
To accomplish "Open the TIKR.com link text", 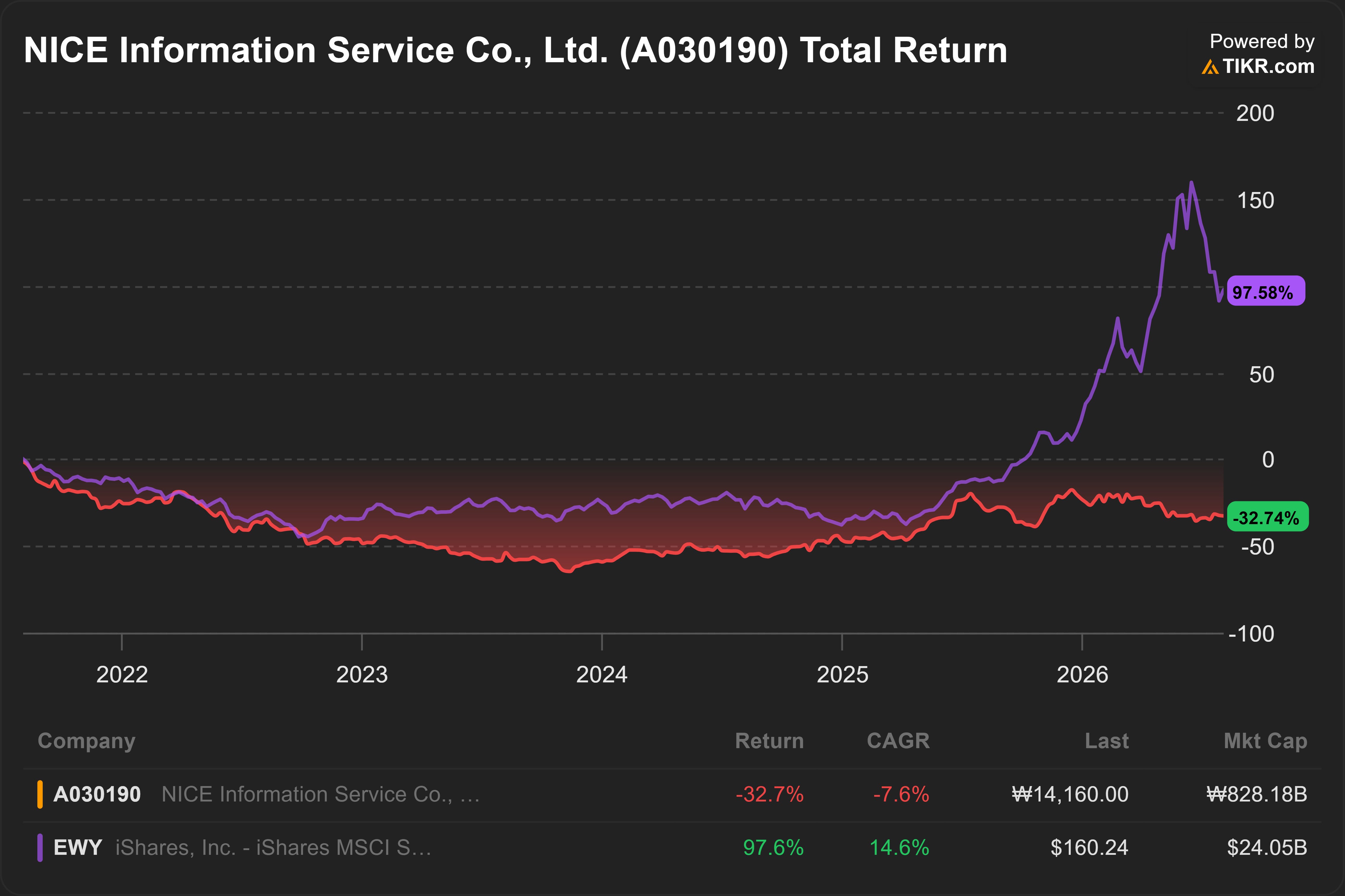I will click(x=1269, y=66).
